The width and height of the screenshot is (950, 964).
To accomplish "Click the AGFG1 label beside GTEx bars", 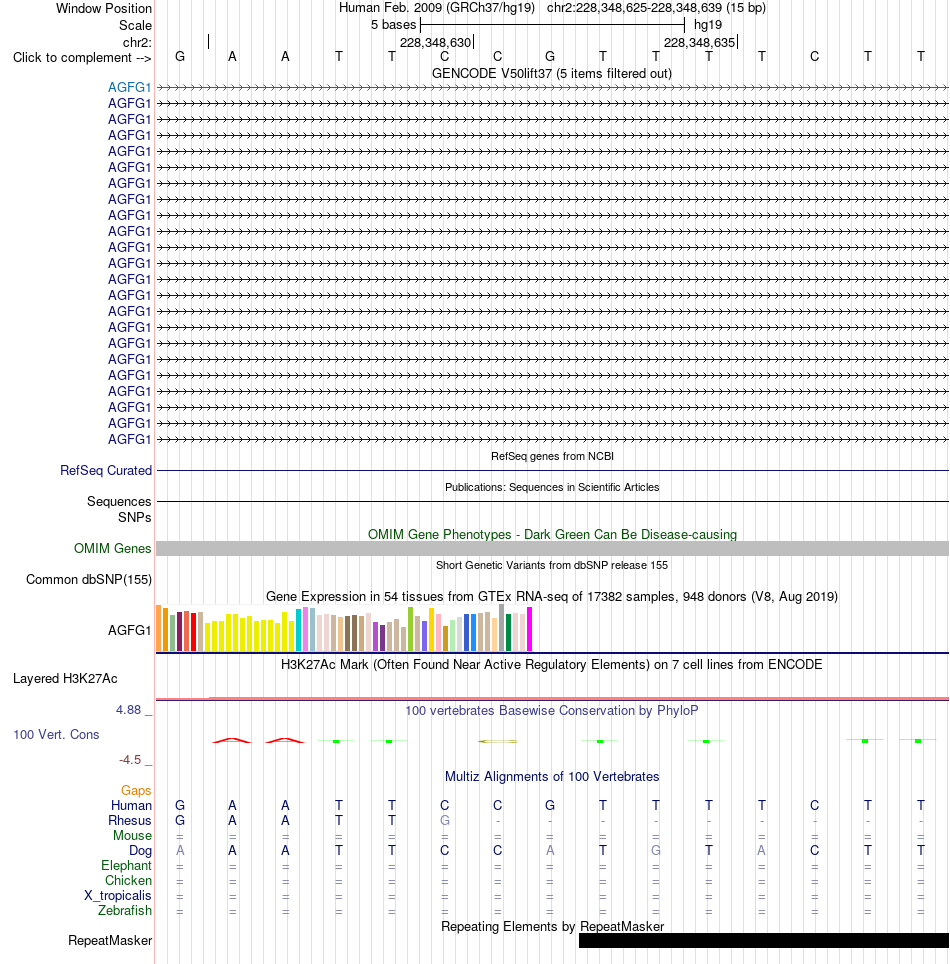I will point(129,630).
